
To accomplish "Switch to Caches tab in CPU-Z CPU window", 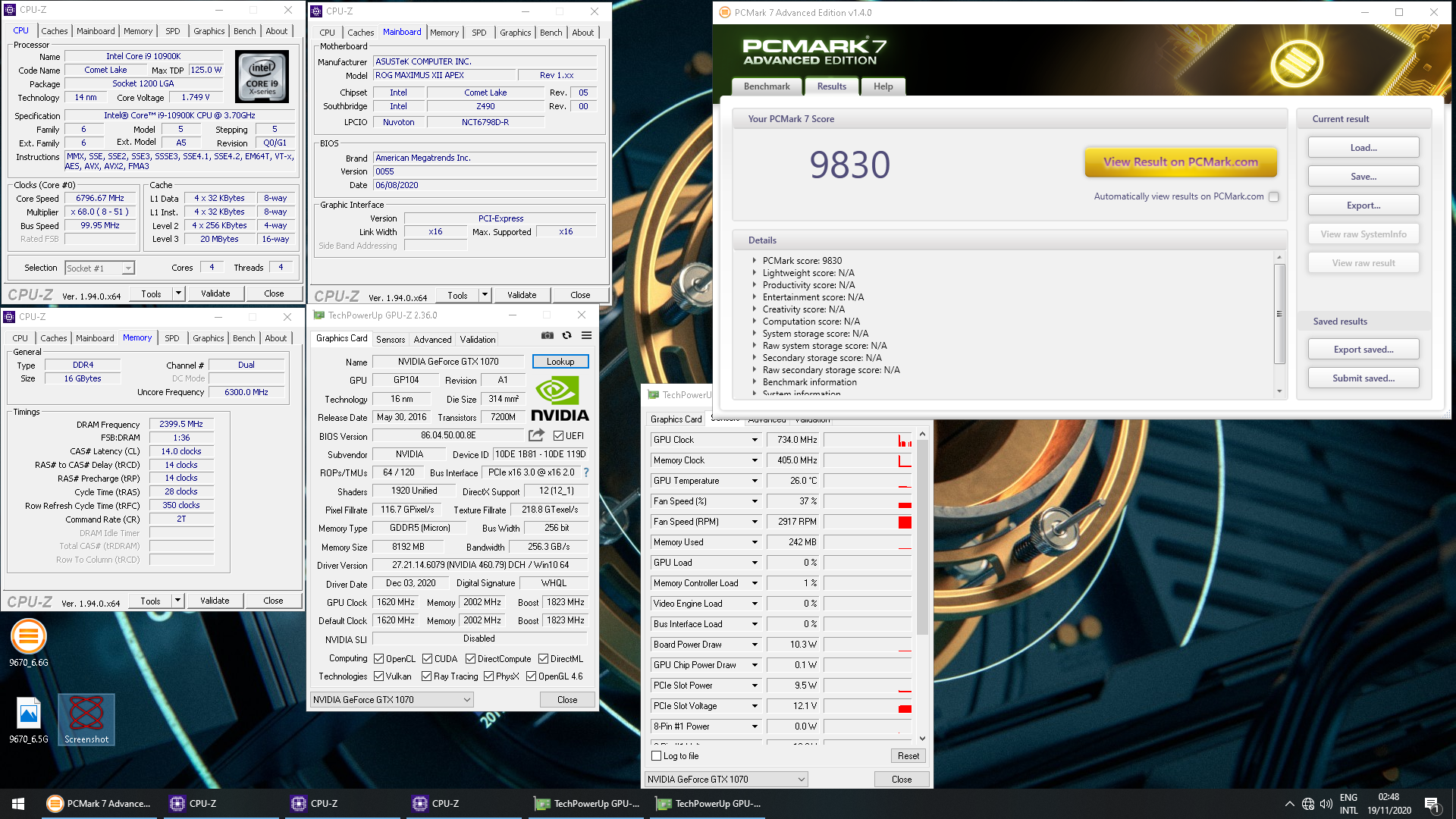I will point(54,31).
